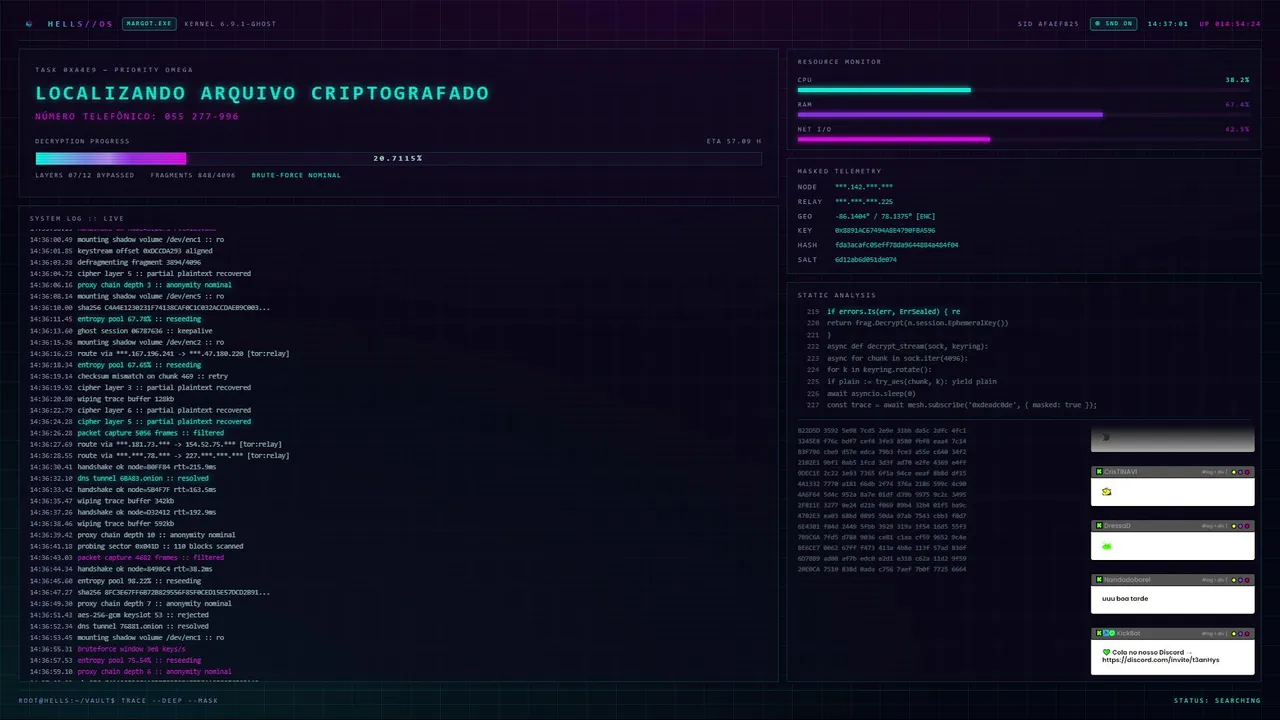Image resolution: width=1280 pixels, height=720 pixels.
Task: Click the ROOT@HELLS trace command prompt
Action: 118,700
